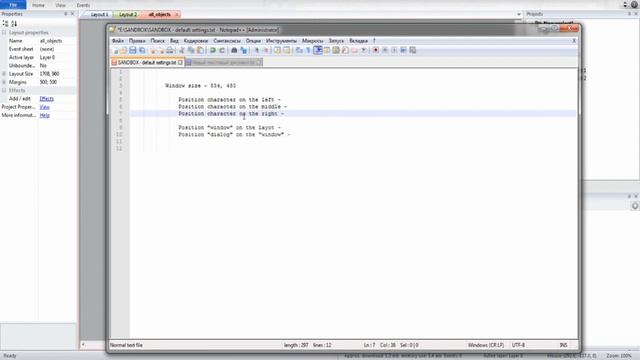Click the Save recorded macro icon

tap(413, 50)
